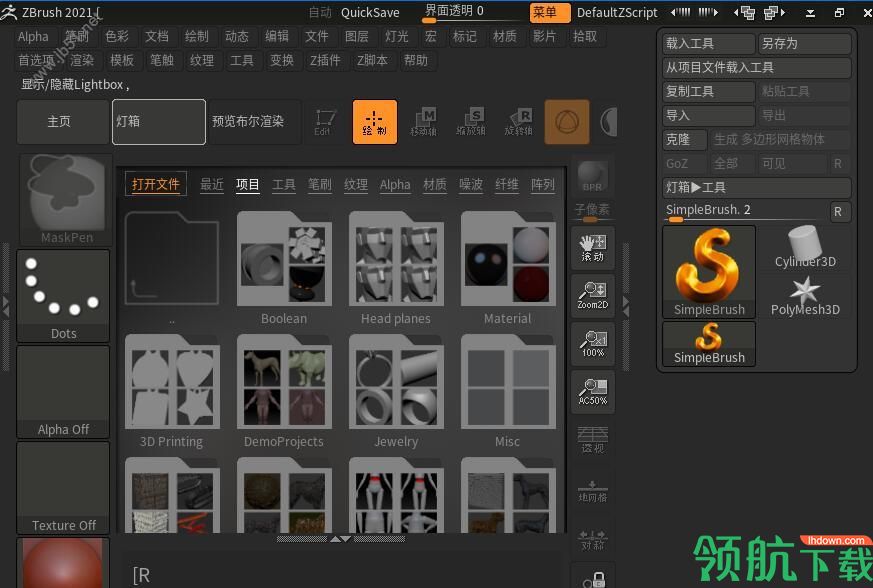Open the Z Plugin menu
Screen dimensions: 873x588
[x=325, y=61]
